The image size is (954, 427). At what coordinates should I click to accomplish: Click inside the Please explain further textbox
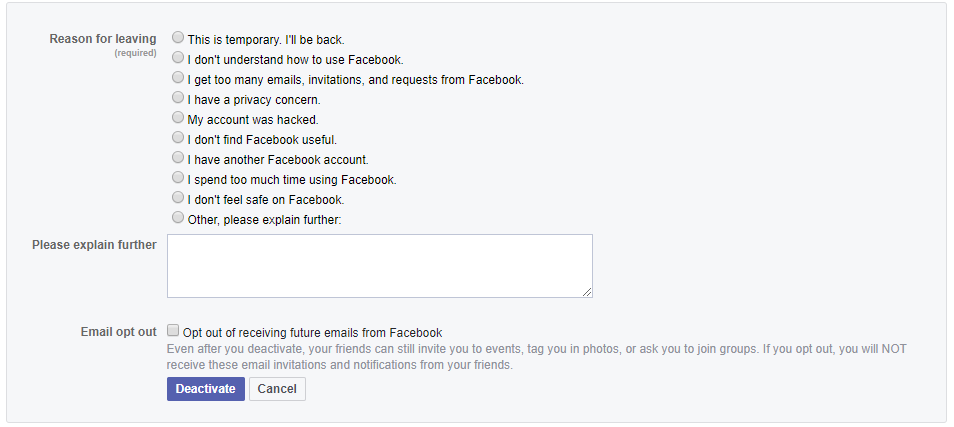380,266
